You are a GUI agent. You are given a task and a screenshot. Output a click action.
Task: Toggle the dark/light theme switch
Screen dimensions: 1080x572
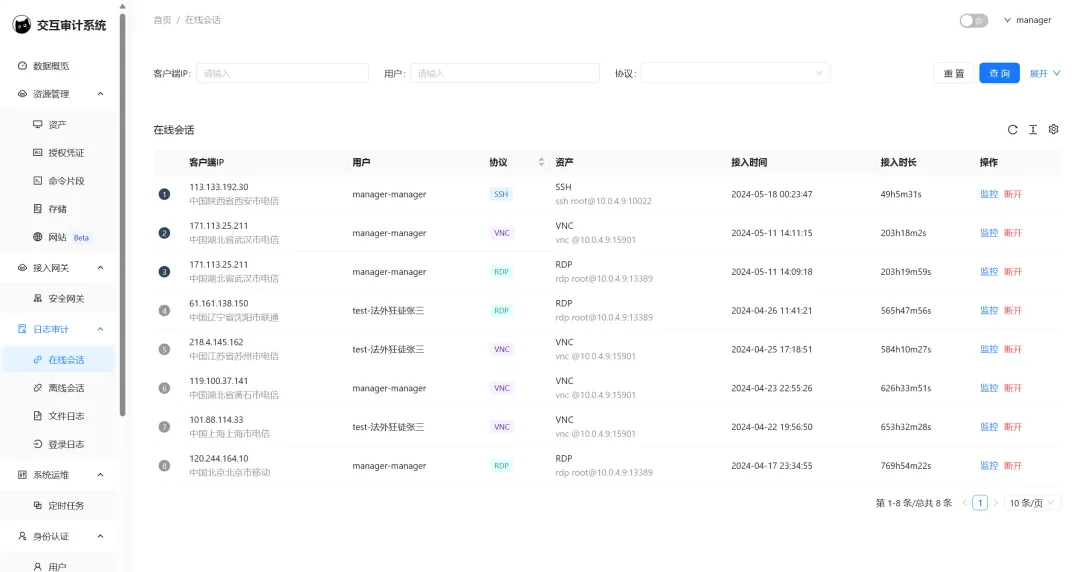pyautogui.click(x=972, y=20)
